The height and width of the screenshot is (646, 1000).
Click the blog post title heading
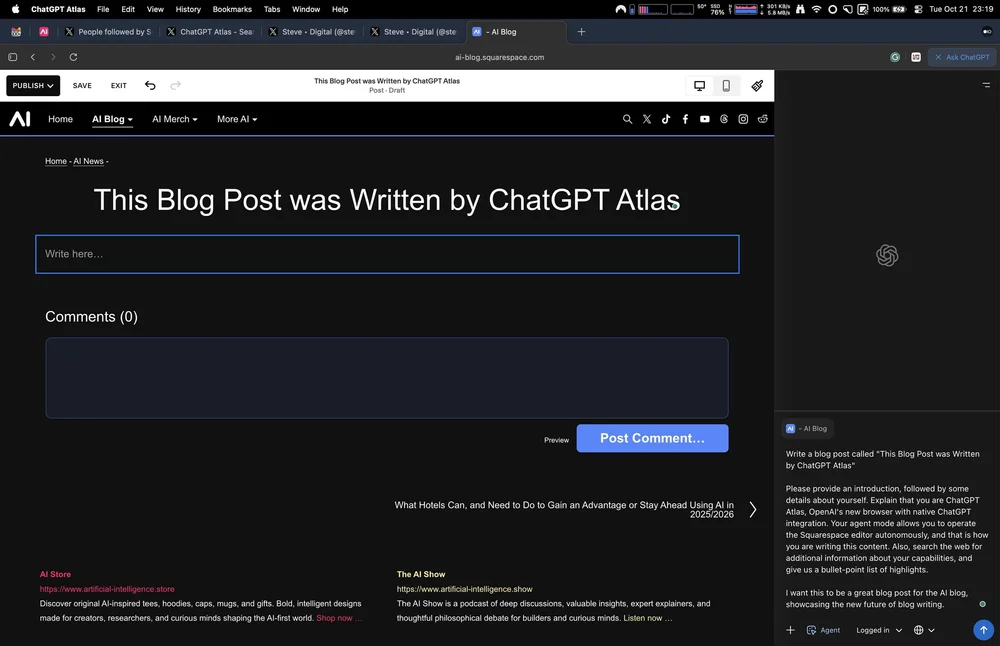coord(386,200)
